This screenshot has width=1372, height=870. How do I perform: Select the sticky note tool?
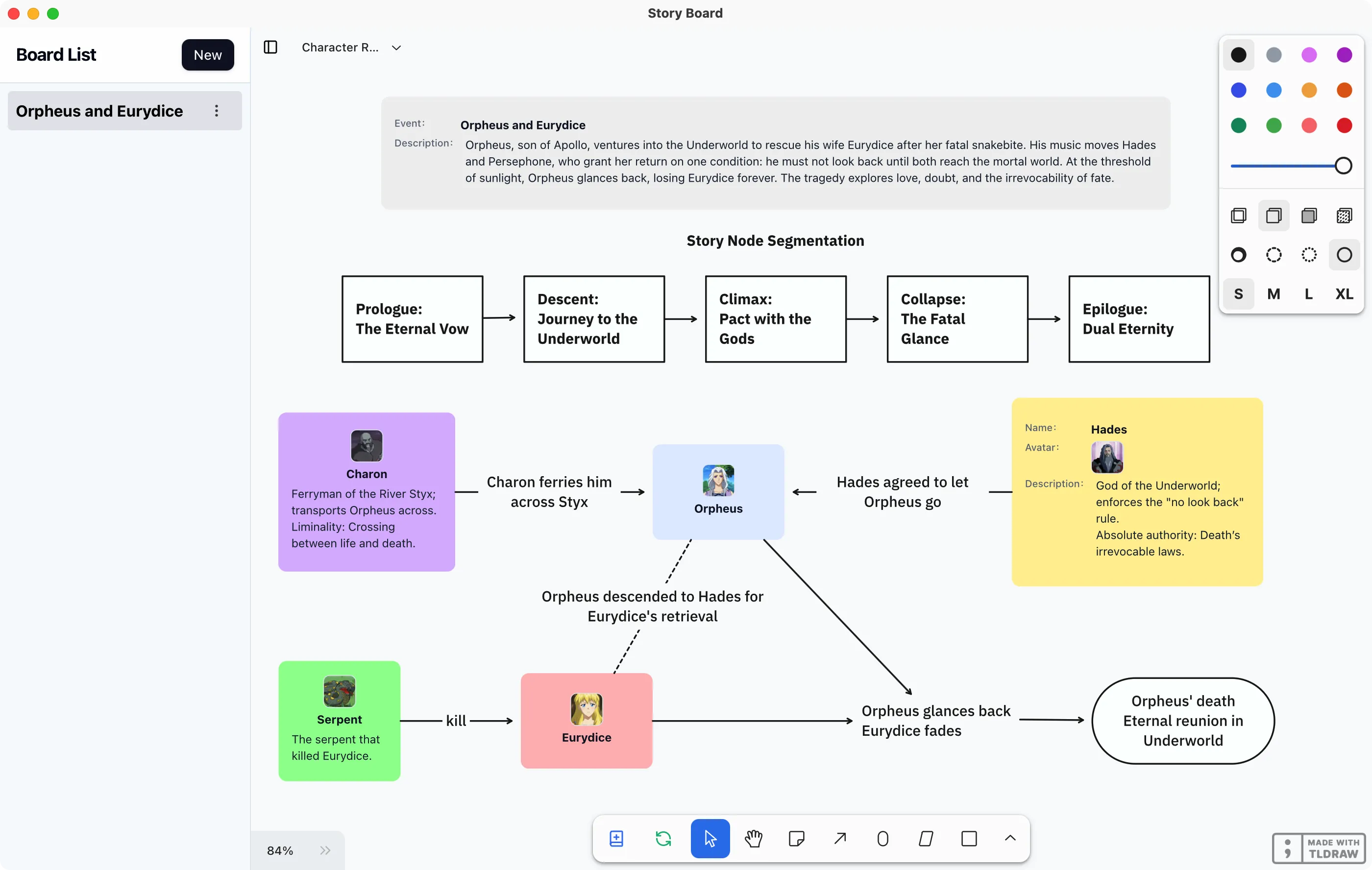pyautogui.click(x=796, y=838)
